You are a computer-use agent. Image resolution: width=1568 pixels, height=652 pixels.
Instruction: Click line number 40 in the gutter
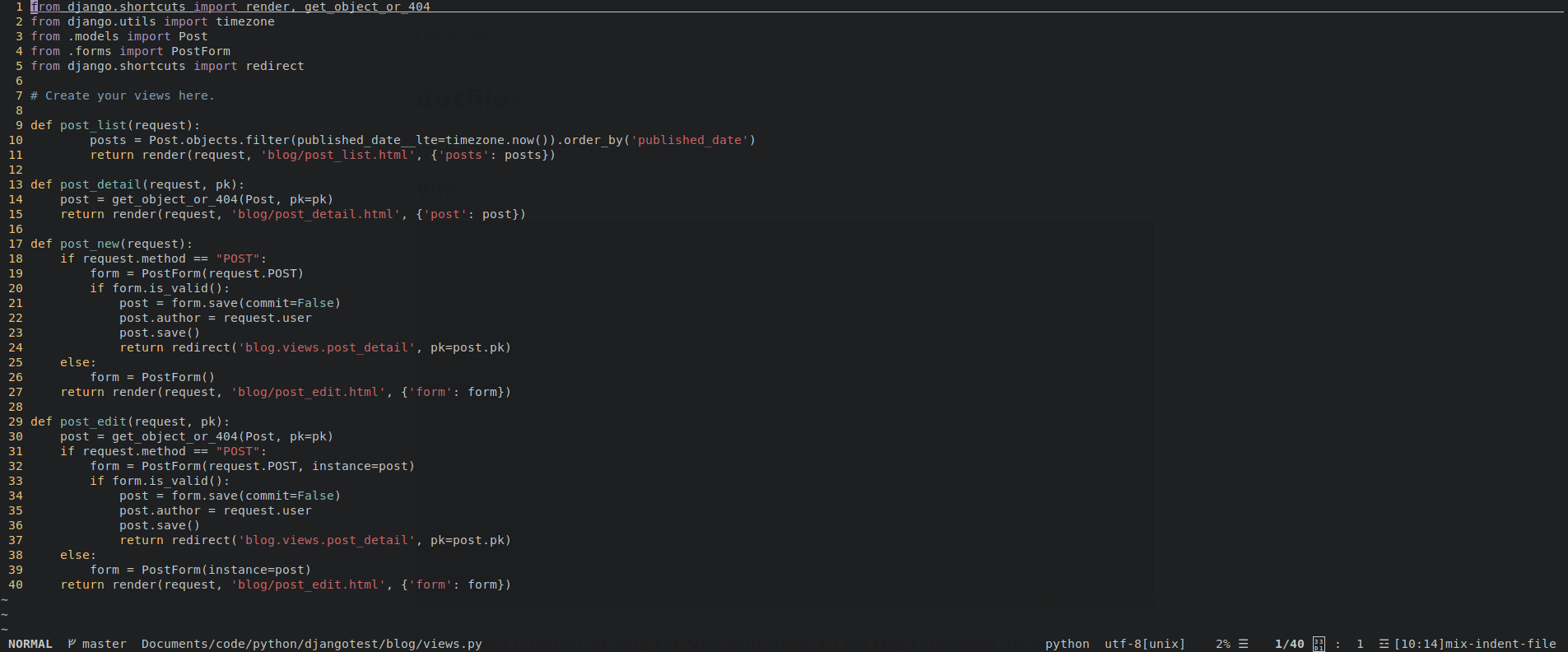(16, 584)
